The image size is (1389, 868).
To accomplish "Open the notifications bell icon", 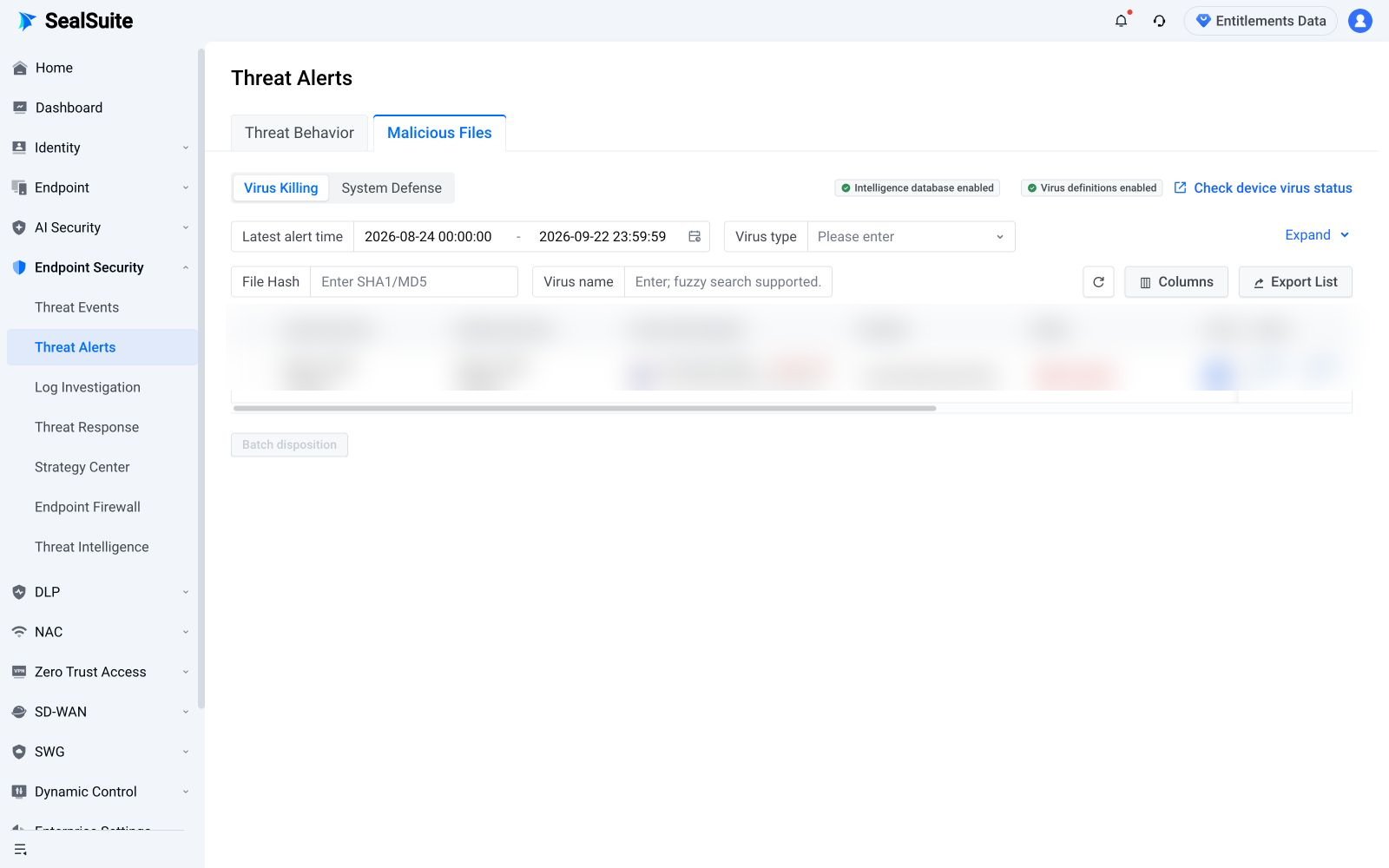I will click(1121, 21).
